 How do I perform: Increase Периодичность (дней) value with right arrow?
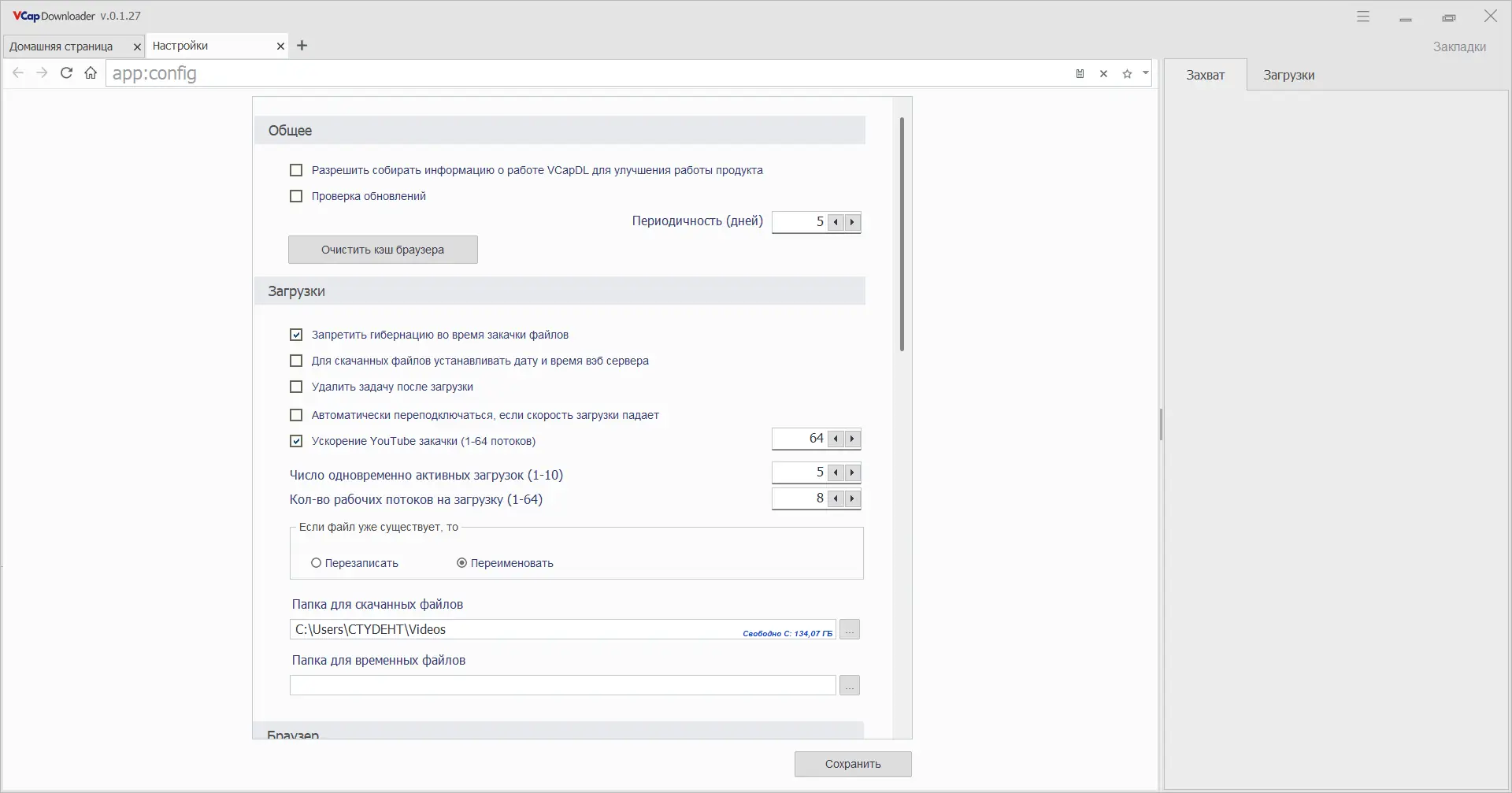(852, 222)
